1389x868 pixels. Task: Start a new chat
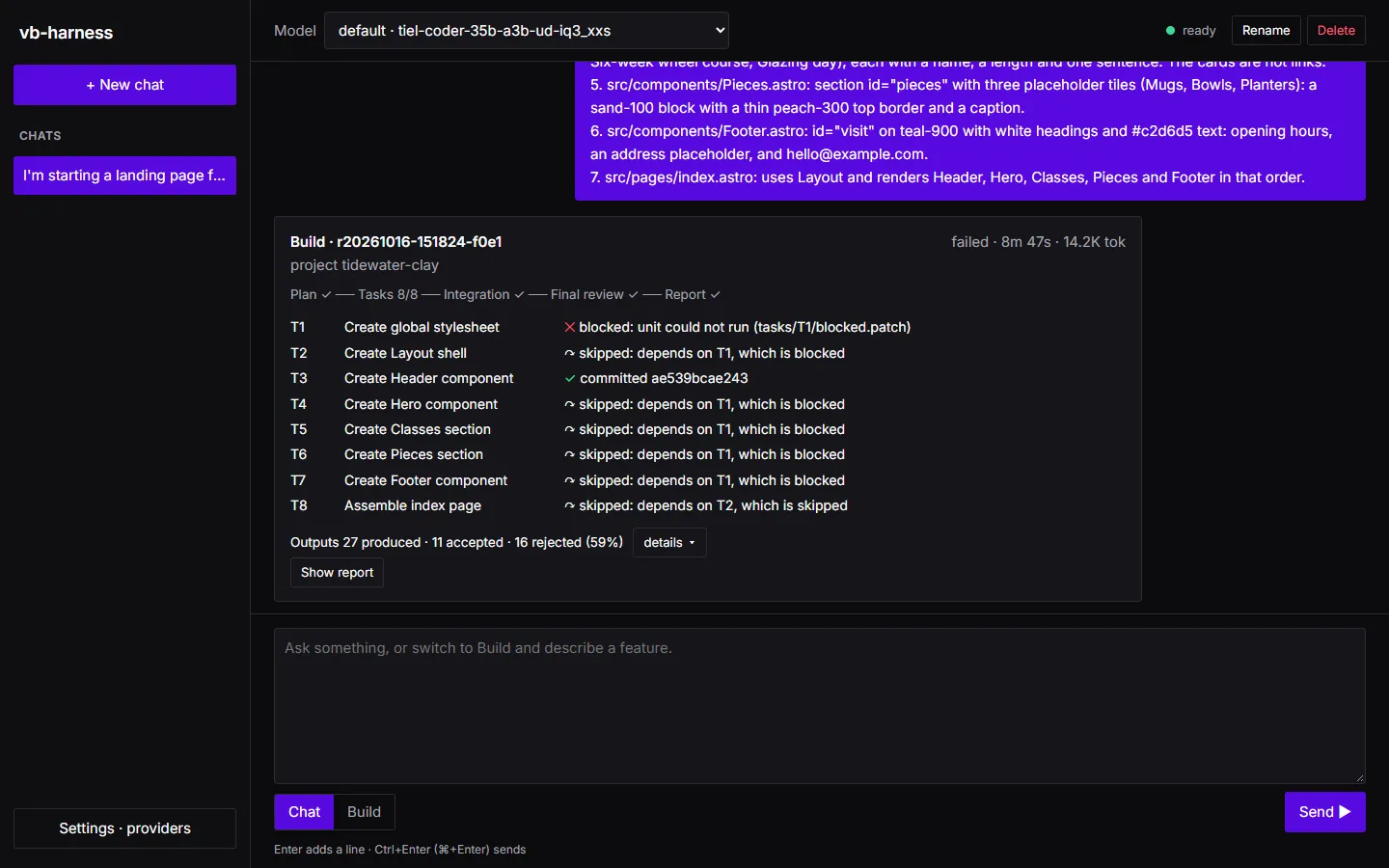click(x=124, y=85)
